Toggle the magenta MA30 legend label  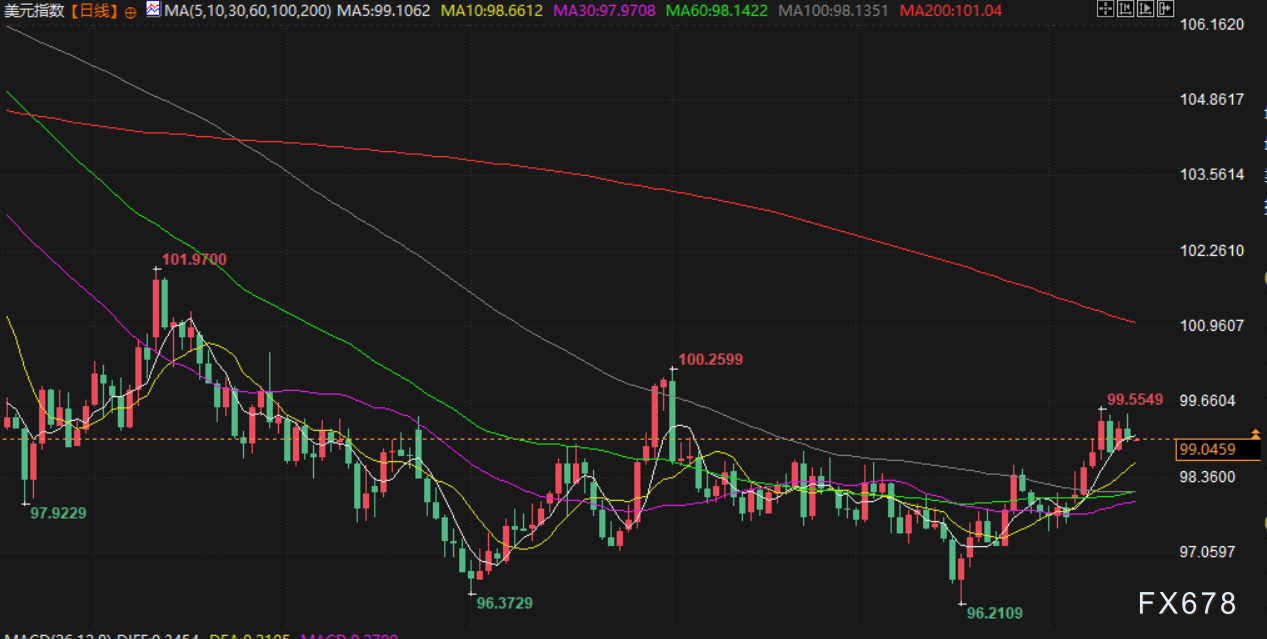pyautogui.click(x=602, y=11)
